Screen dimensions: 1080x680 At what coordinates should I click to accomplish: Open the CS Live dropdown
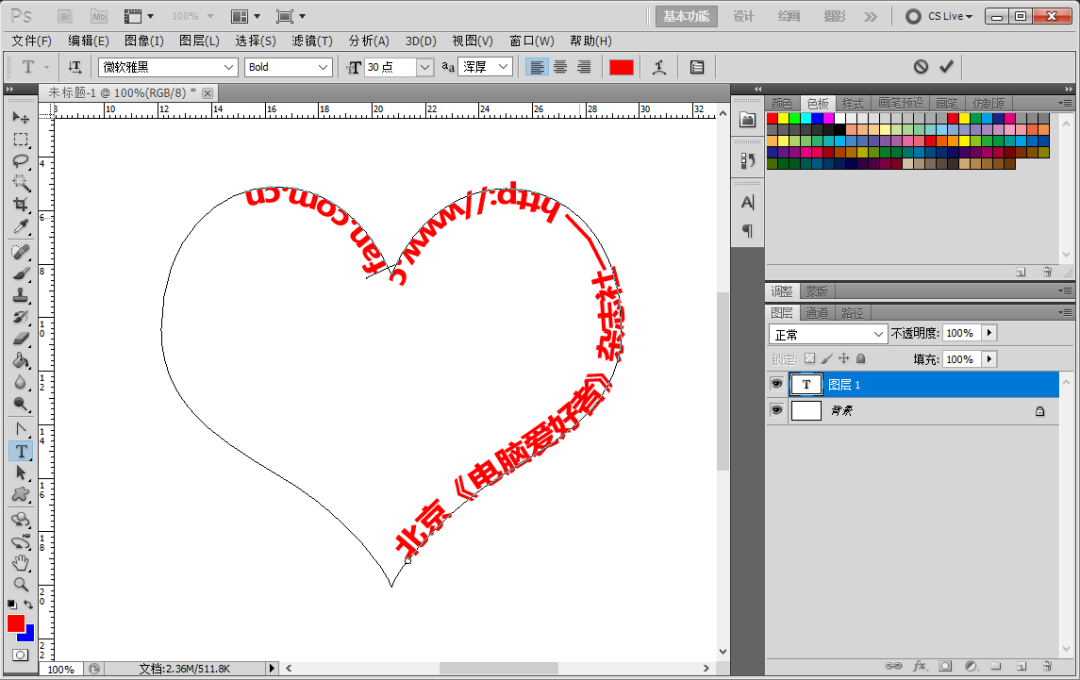939,17
